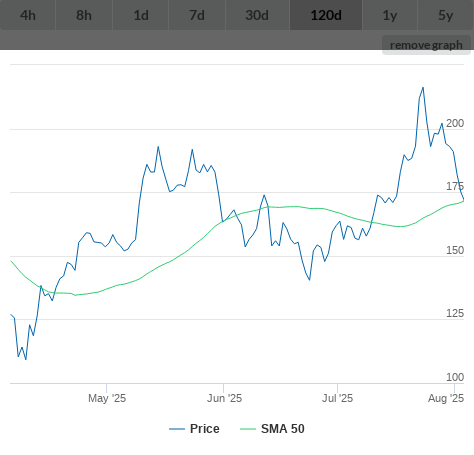Toggle the SMA 50 legend label
This screenshot has width=474, height=455.
point(283,429)
